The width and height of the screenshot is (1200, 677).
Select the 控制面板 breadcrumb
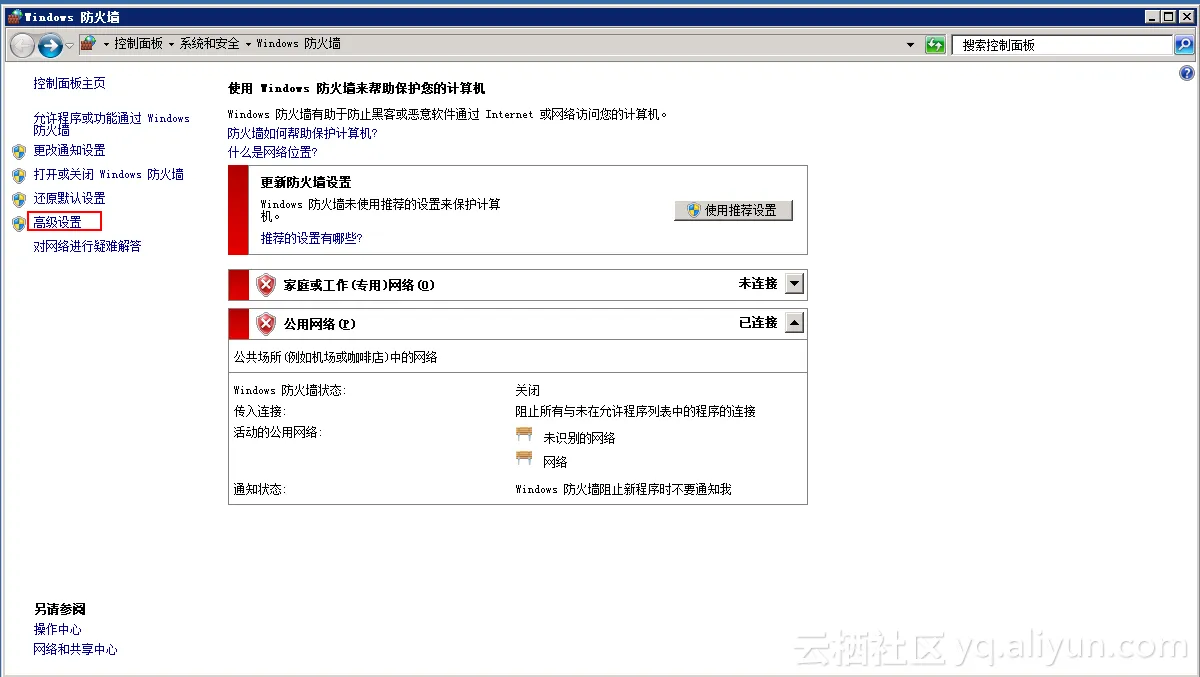click(x=138, y=44)
